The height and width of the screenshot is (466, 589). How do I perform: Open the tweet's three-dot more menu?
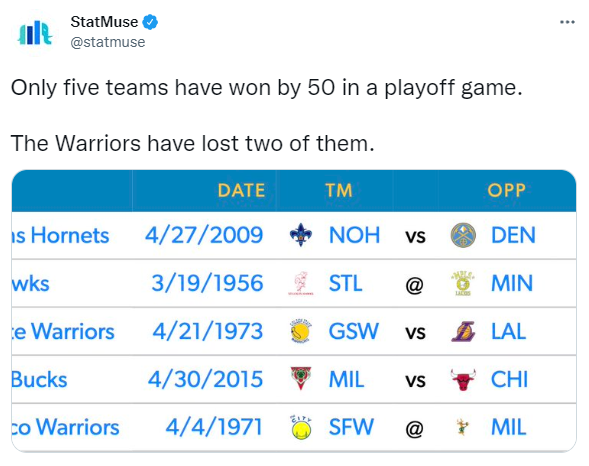tap(567, 22)
